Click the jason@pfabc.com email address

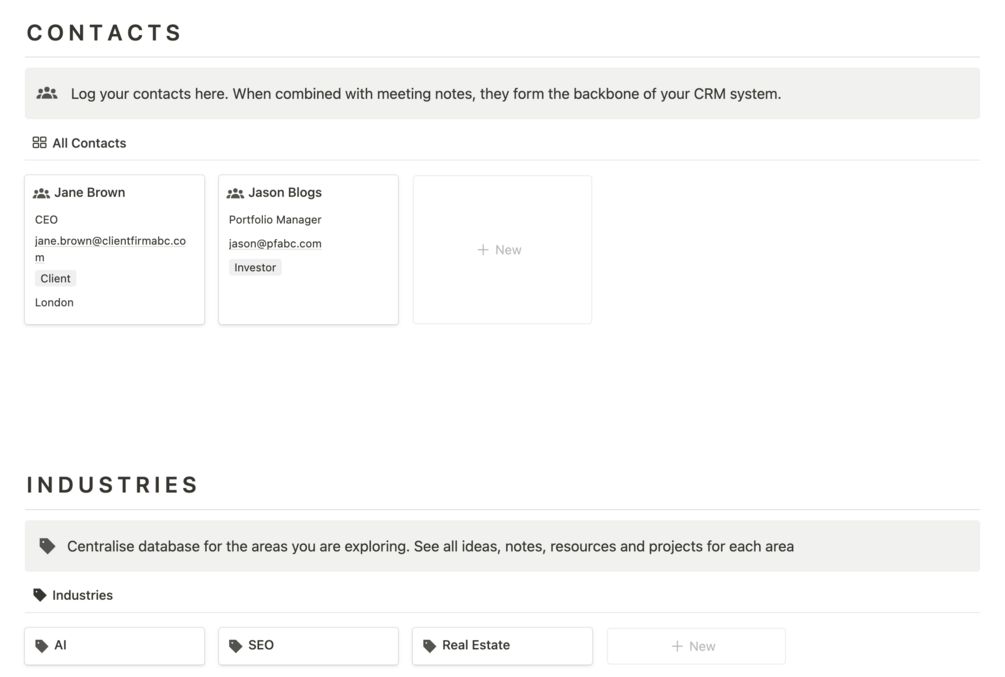coord(275,244)
